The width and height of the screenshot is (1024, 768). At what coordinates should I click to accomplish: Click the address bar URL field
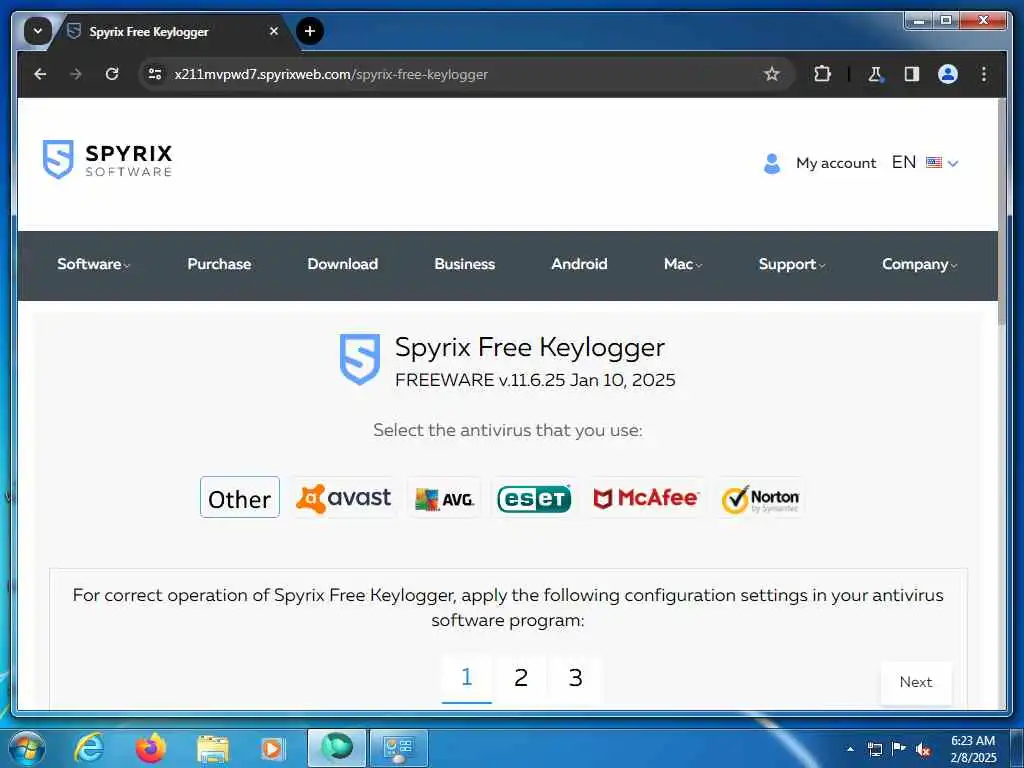coord(457,74)
